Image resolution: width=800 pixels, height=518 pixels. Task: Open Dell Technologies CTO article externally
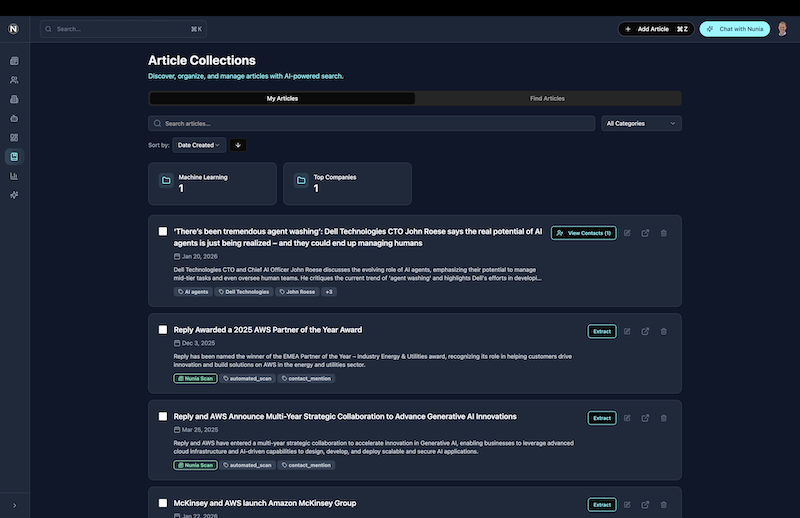645,233
